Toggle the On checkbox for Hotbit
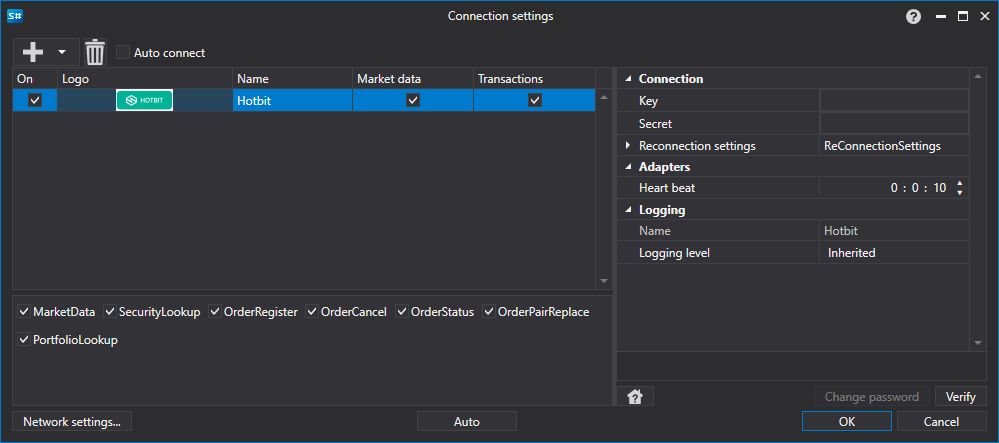999x443 pixels. click(x=35, y=100)
